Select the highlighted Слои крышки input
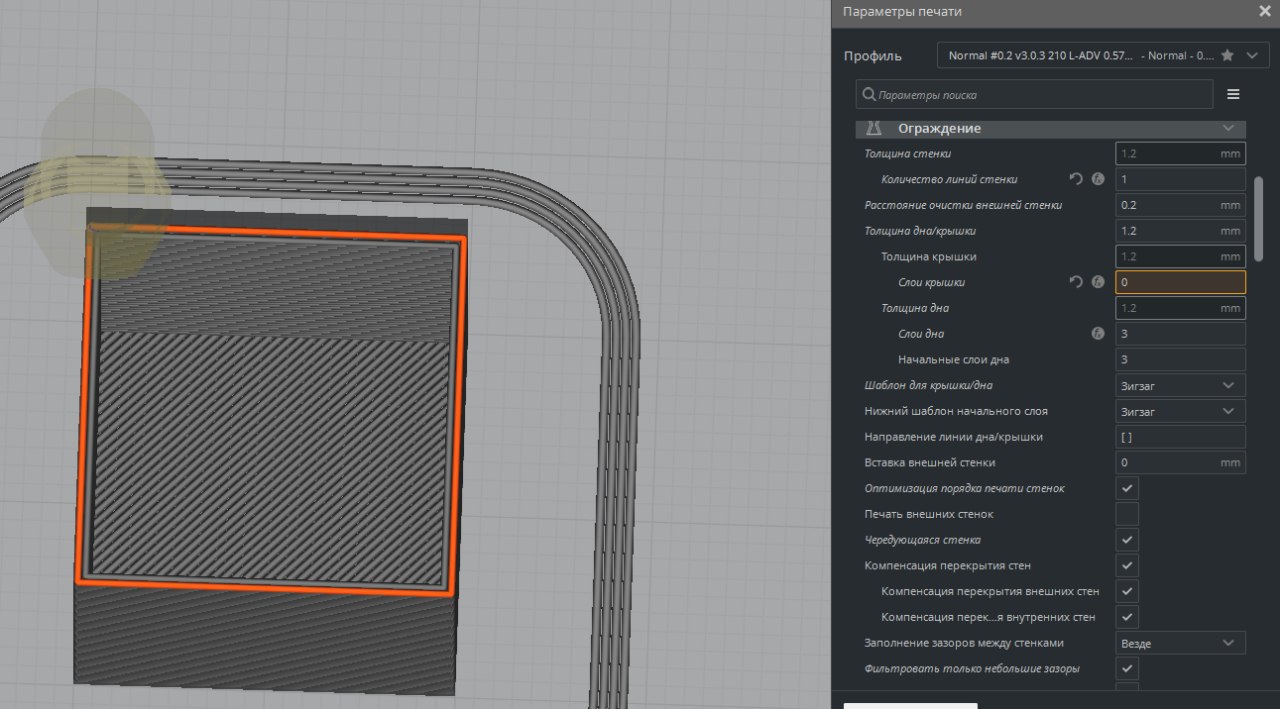 pyautogui.click(x=1180, y=282)
